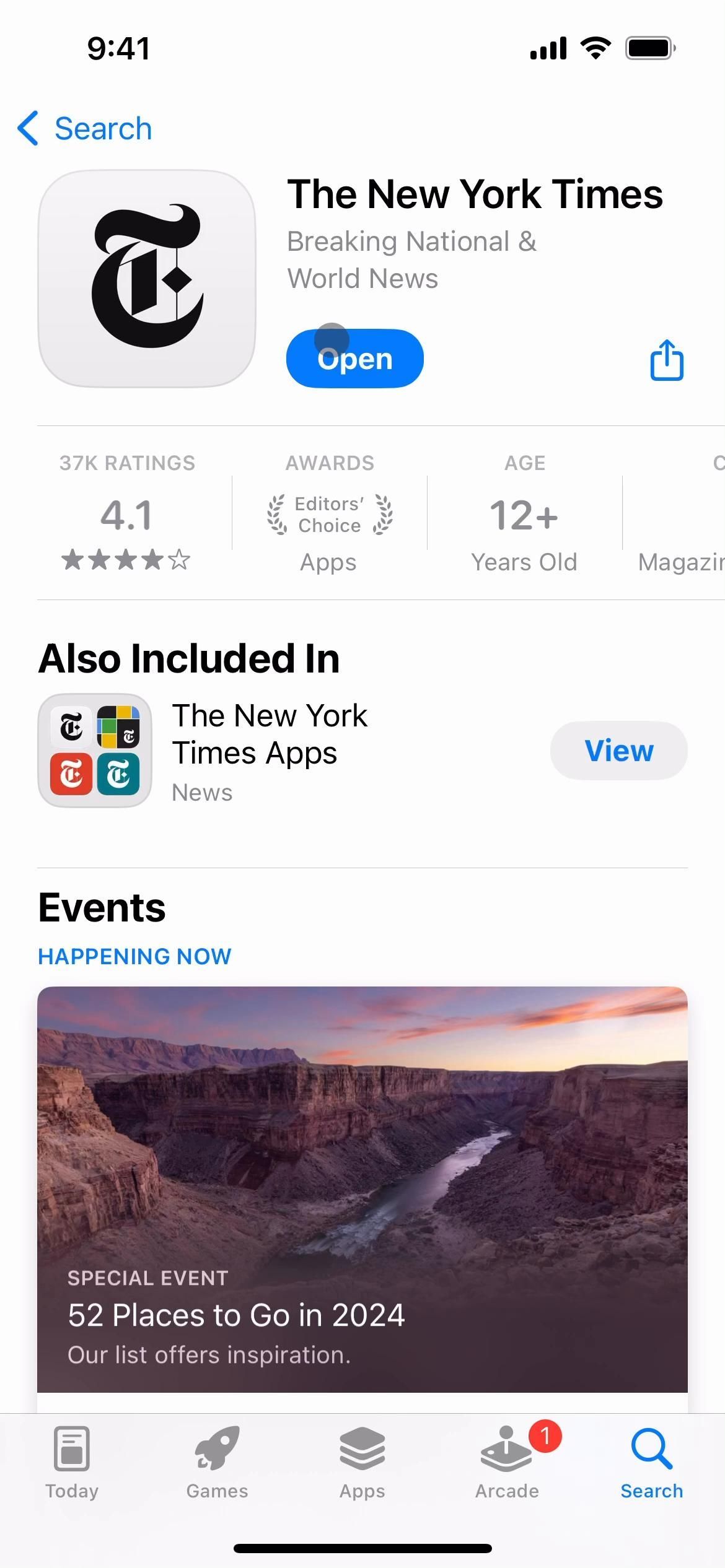Tap the back chevron to Search
The image size is (725, 1568).
(x=29, y=128)
